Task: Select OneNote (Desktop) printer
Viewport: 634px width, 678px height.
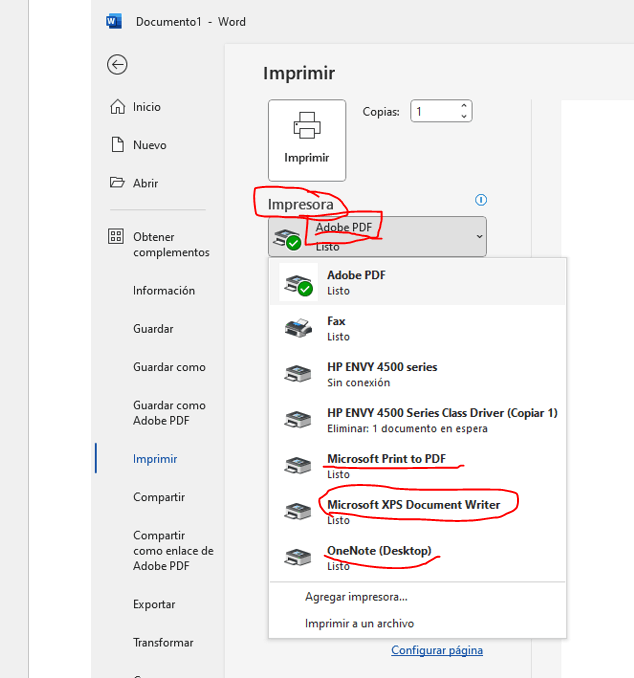Action: click(417, 557)
